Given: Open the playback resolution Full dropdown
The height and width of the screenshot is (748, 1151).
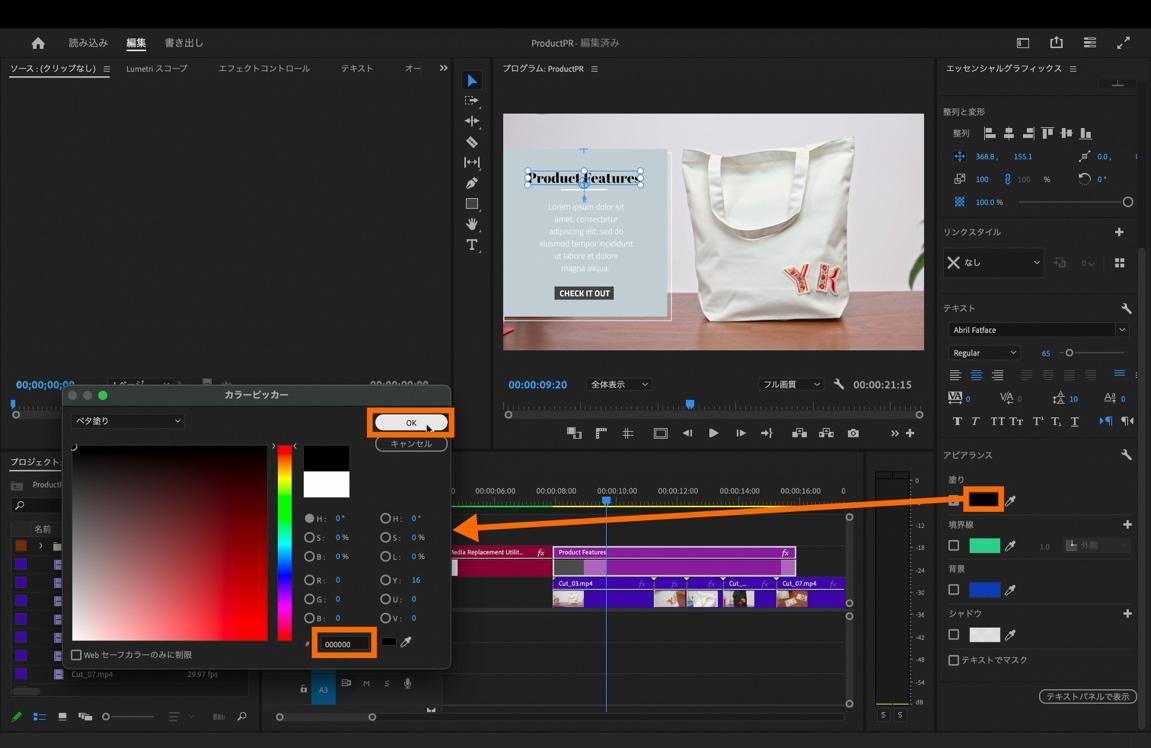Looking at the screenshot, I should tap(791, 384).
